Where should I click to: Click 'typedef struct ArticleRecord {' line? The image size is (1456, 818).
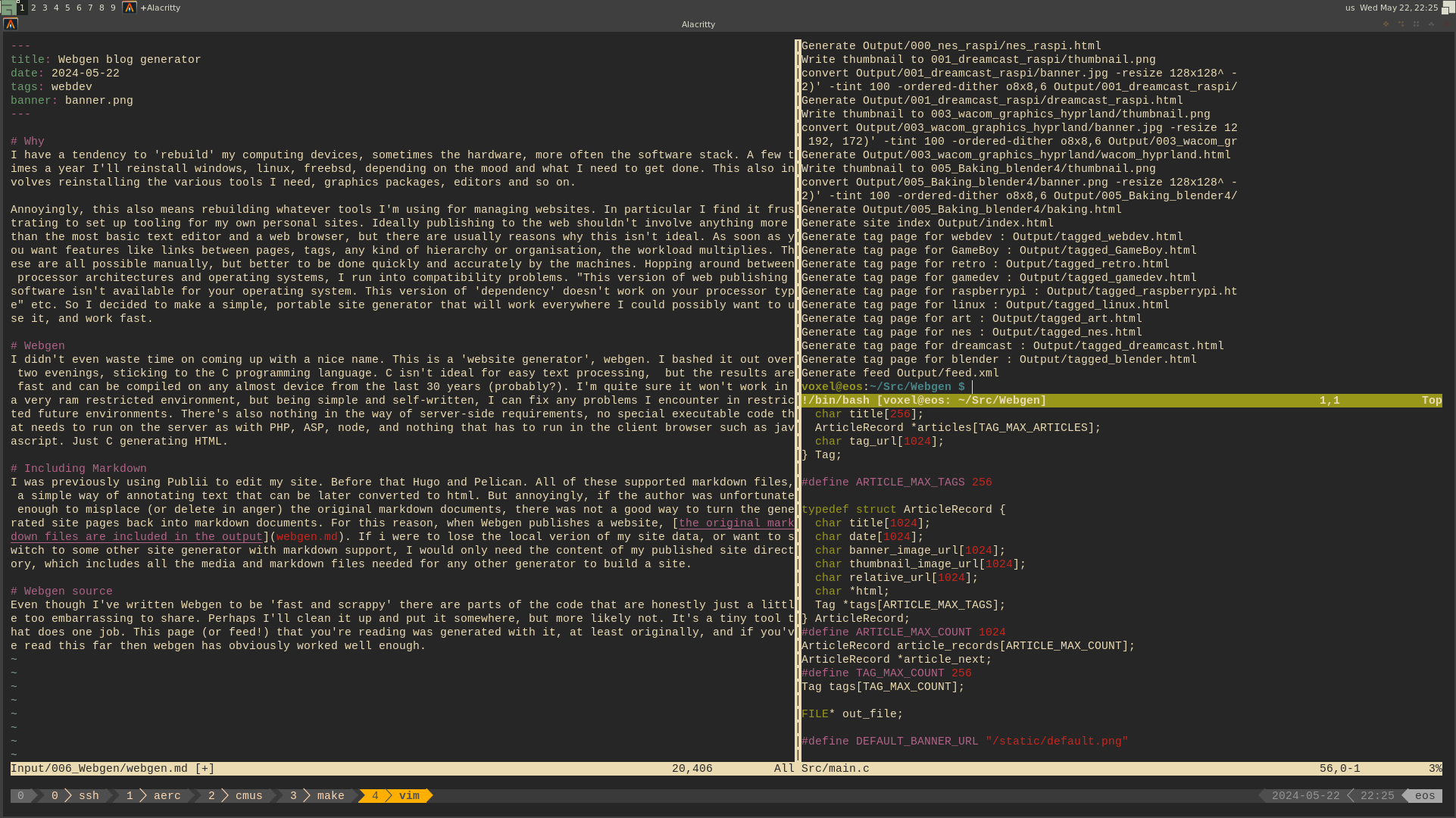[903, 510]
